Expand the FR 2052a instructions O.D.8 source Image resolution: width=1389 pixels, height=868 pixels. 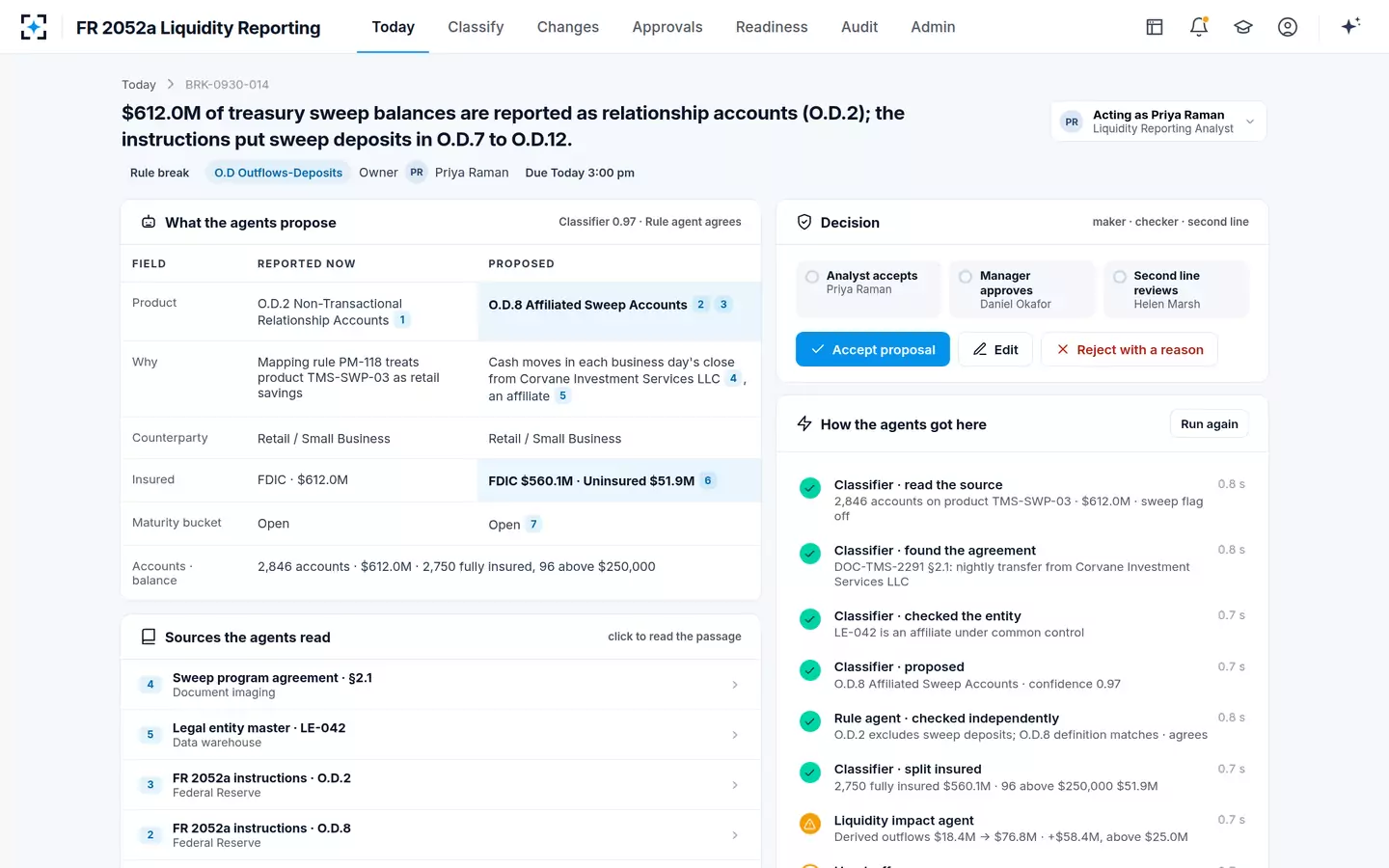441,835
